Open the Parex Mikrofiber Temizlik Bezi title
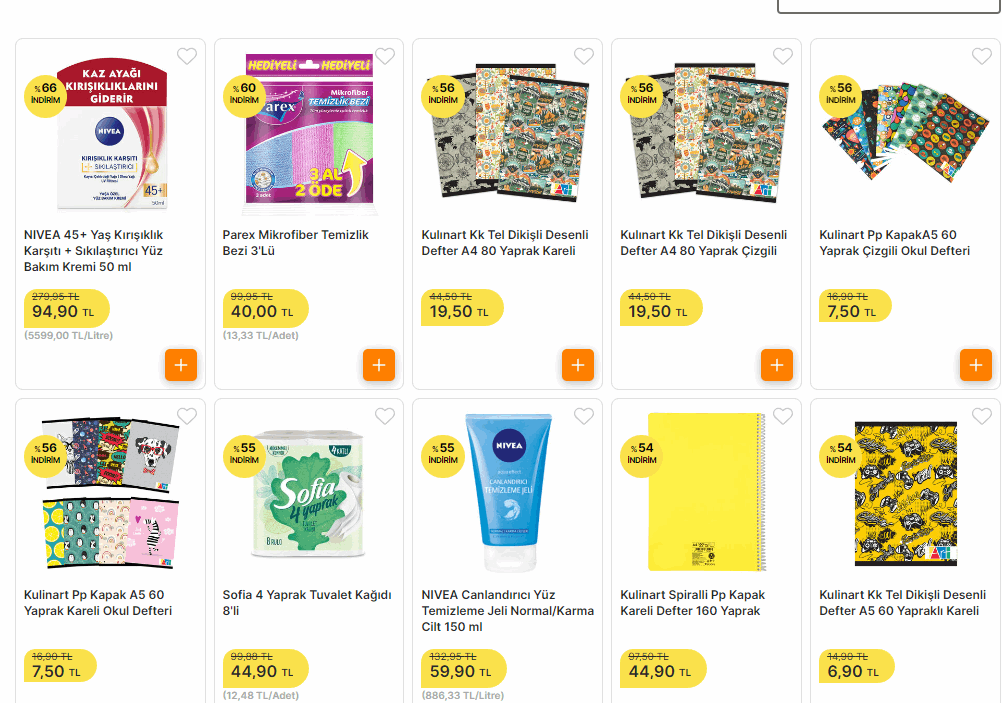Image resolution: width=1002 pixels, height=703 pixels. (x=296, y=243)
